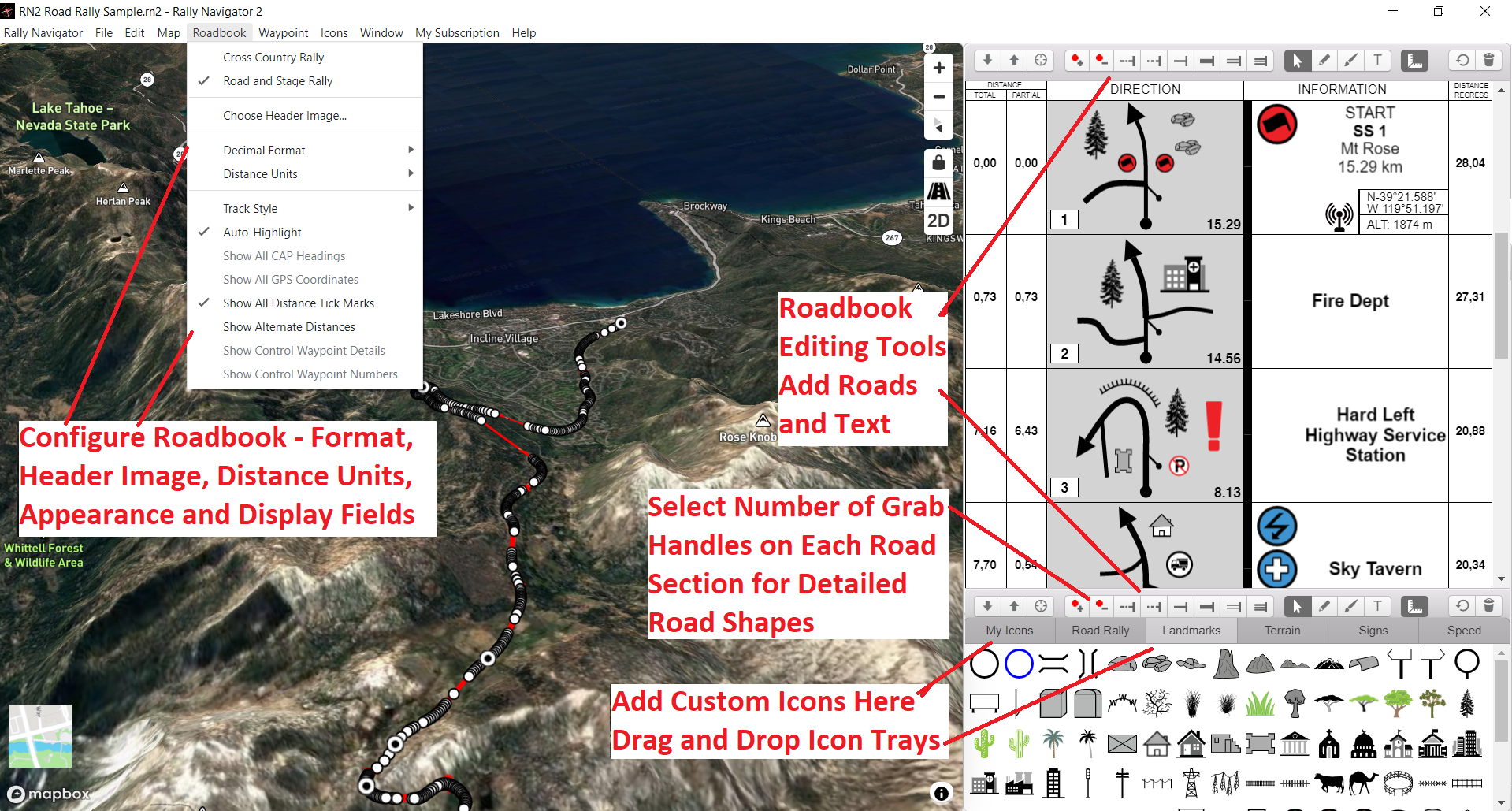The width and height of the screenshot is (1512, 811).
Task: Switch to the Signs icon tab
Action: click(1373, 631)
